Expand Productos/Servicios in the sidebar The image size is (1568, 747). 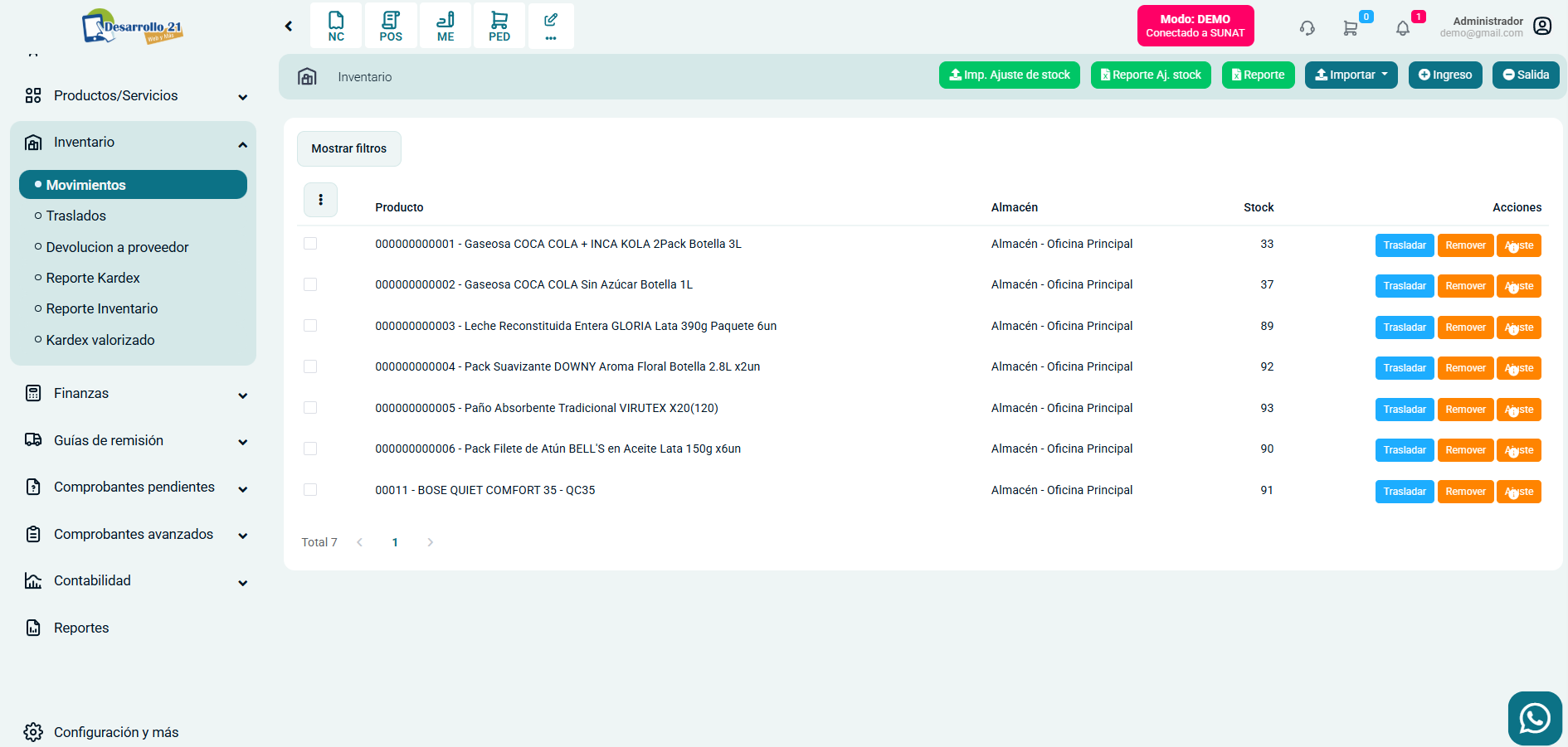137,96
